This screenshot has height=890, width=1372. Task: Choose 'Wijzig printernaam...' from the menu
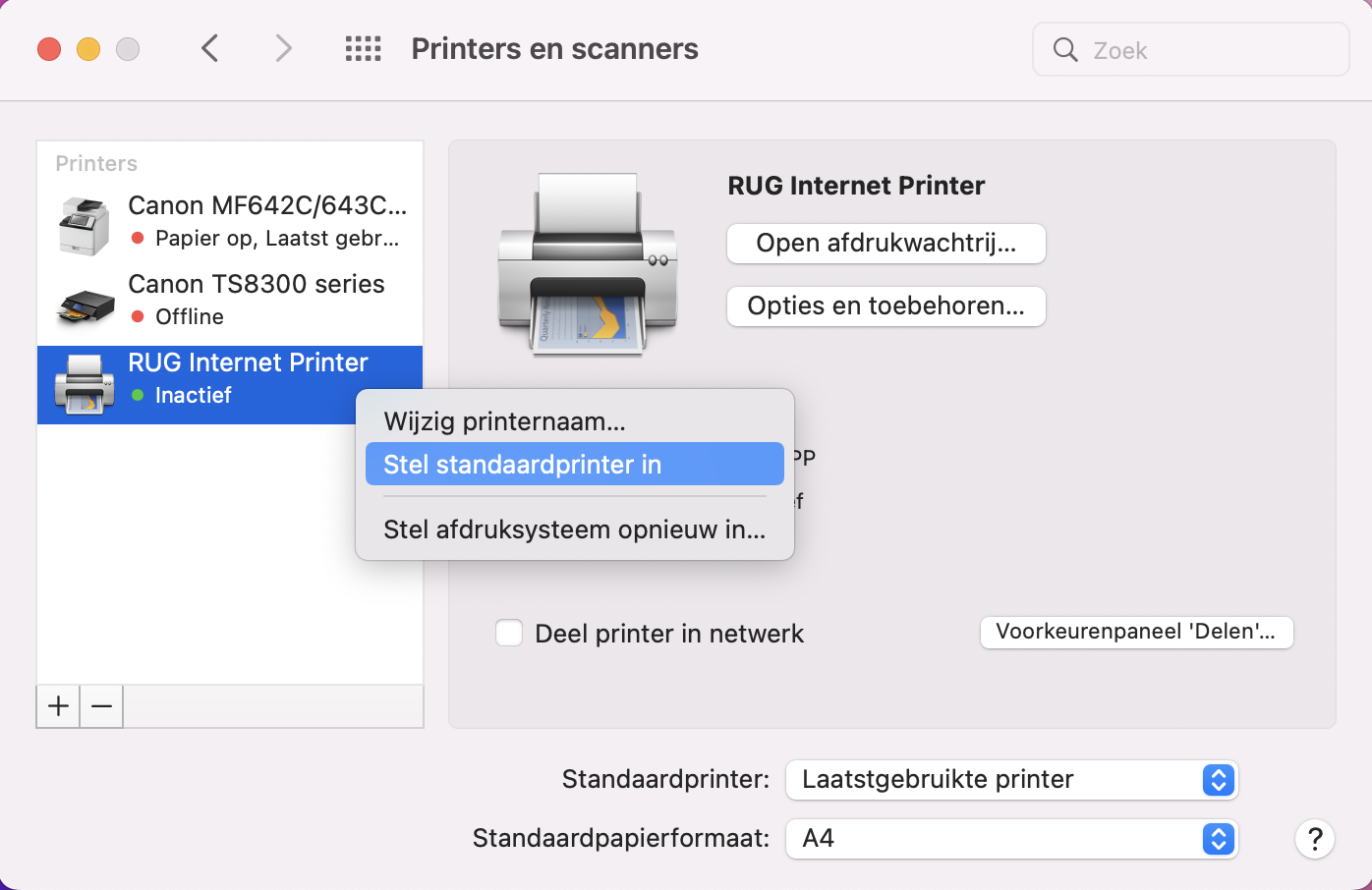(504, 421)
